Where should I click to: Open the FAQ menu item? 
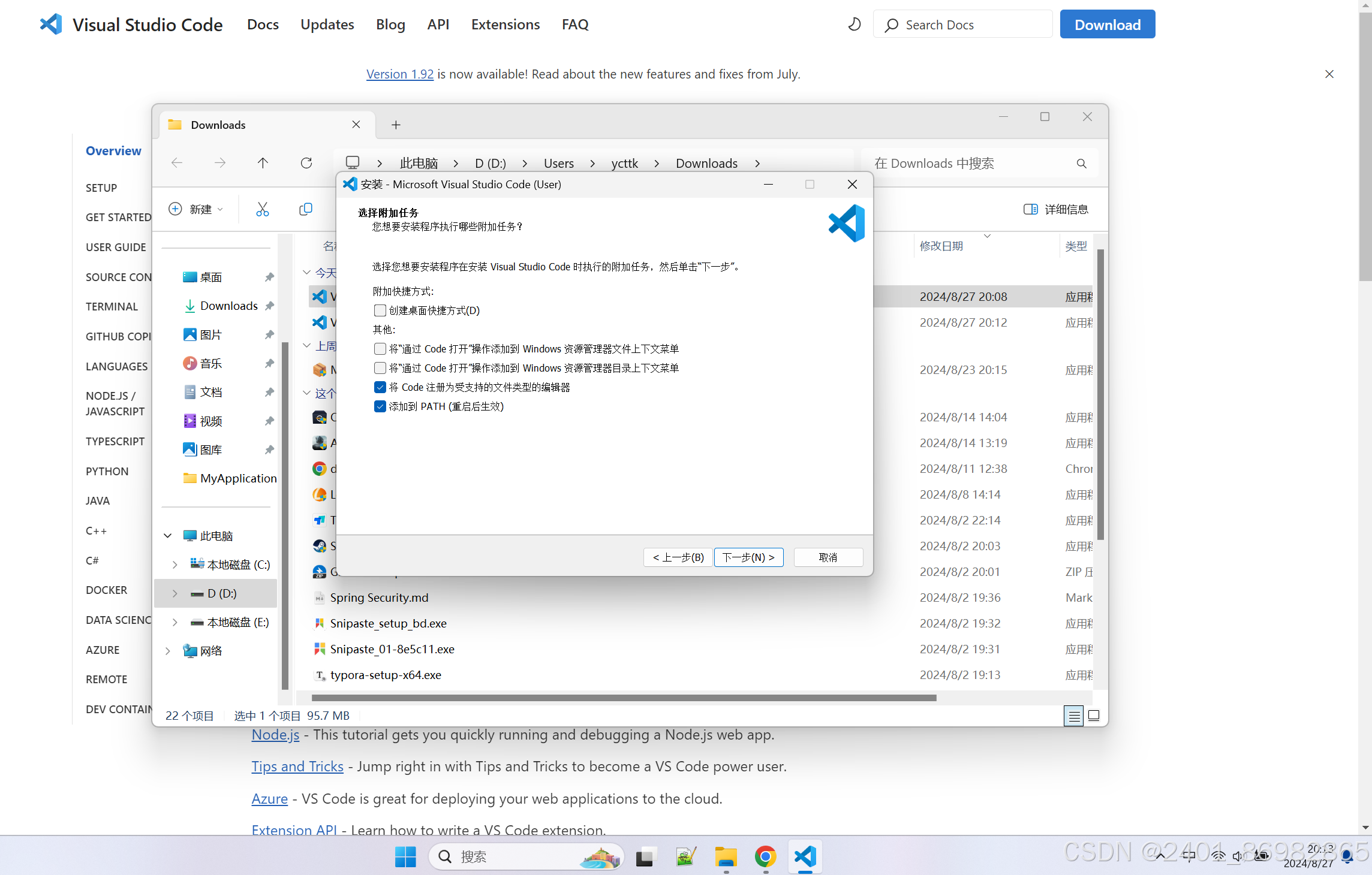pos(575,25)
